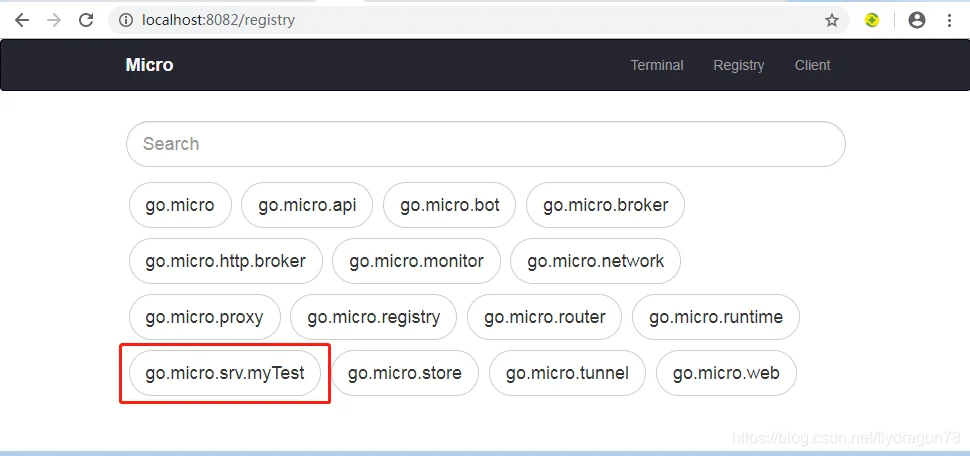Open the user profile avatar icon
The width and height of the screenshot is (970, 456).
tap(917, 20)
